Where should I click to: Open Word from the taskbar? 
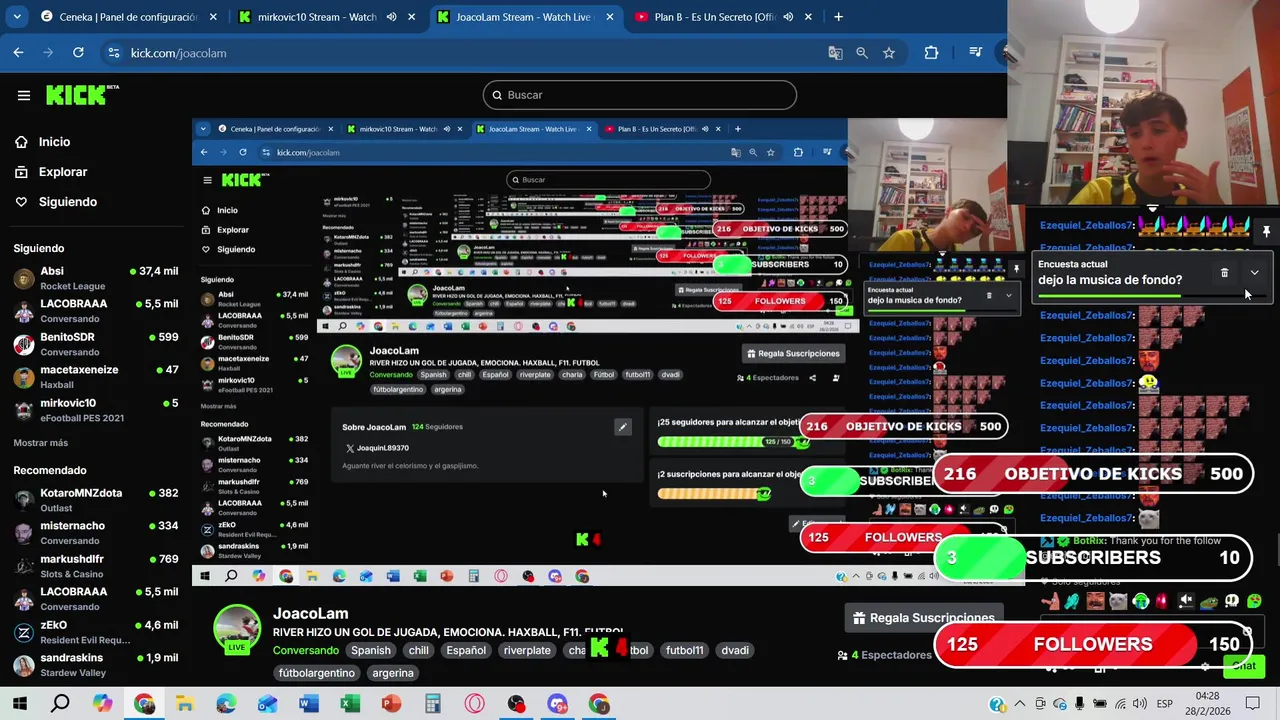pyautogui.click(x=308, y=704)
